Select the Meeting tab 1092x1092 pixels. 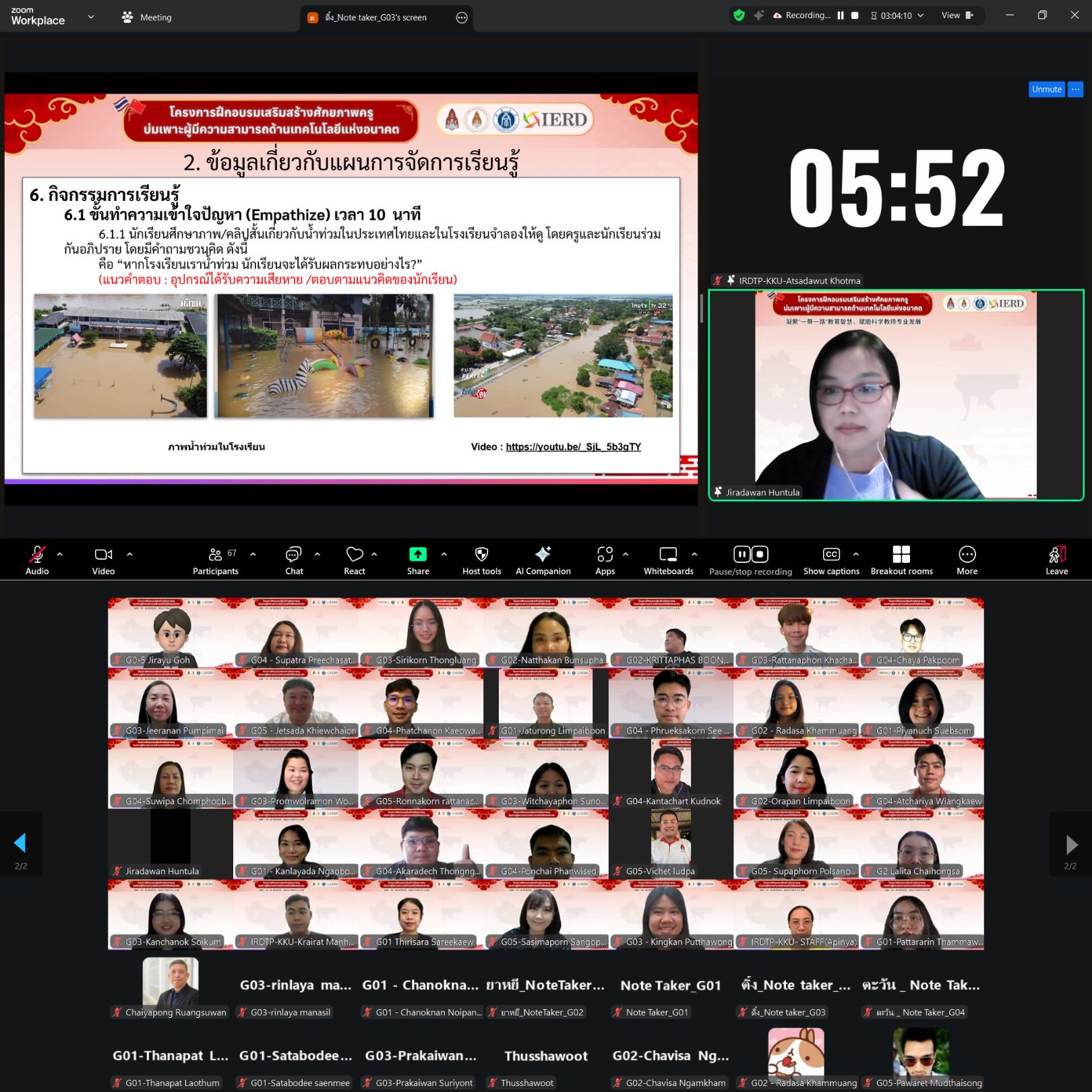[x=147, y=18]
